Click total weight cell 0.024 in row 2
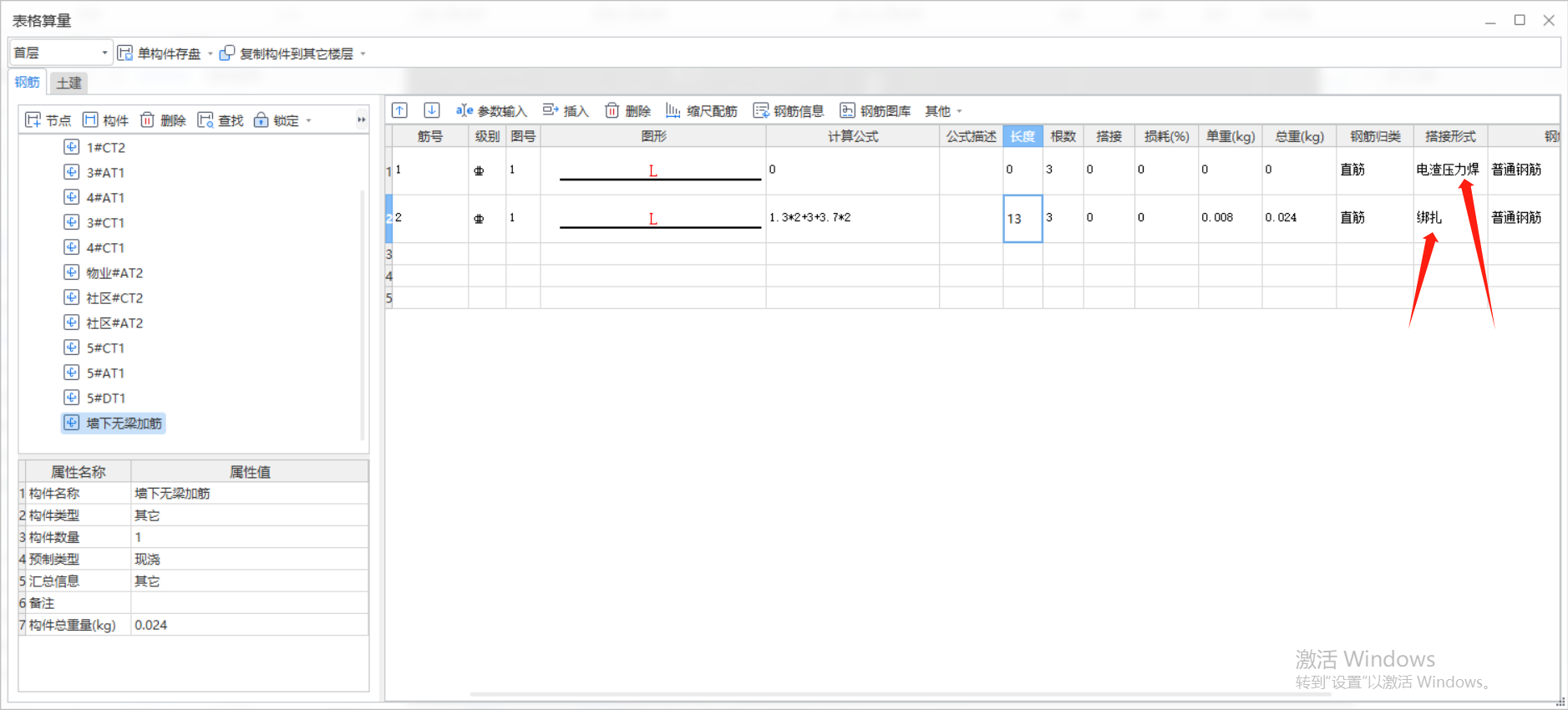The image size is (1568, 710). [1299, 218]
